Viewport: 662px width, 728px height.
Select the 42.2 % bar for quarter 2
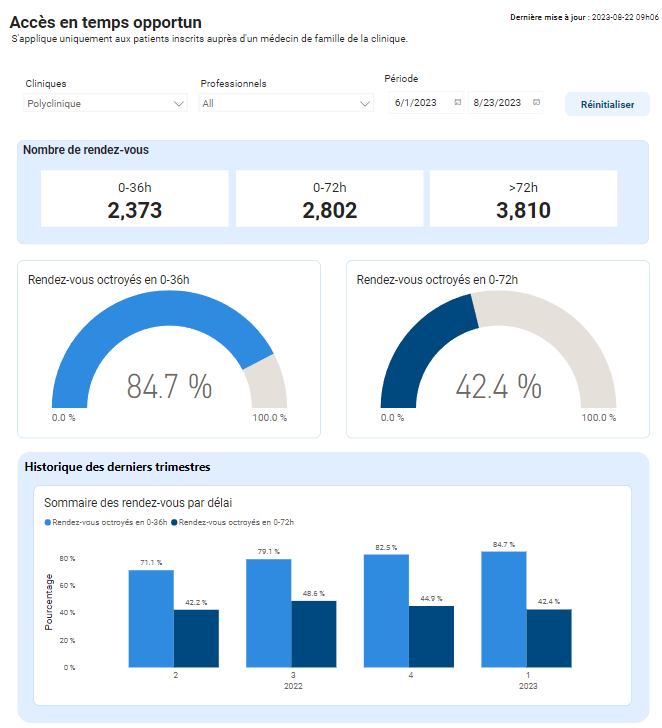[196, 638]
